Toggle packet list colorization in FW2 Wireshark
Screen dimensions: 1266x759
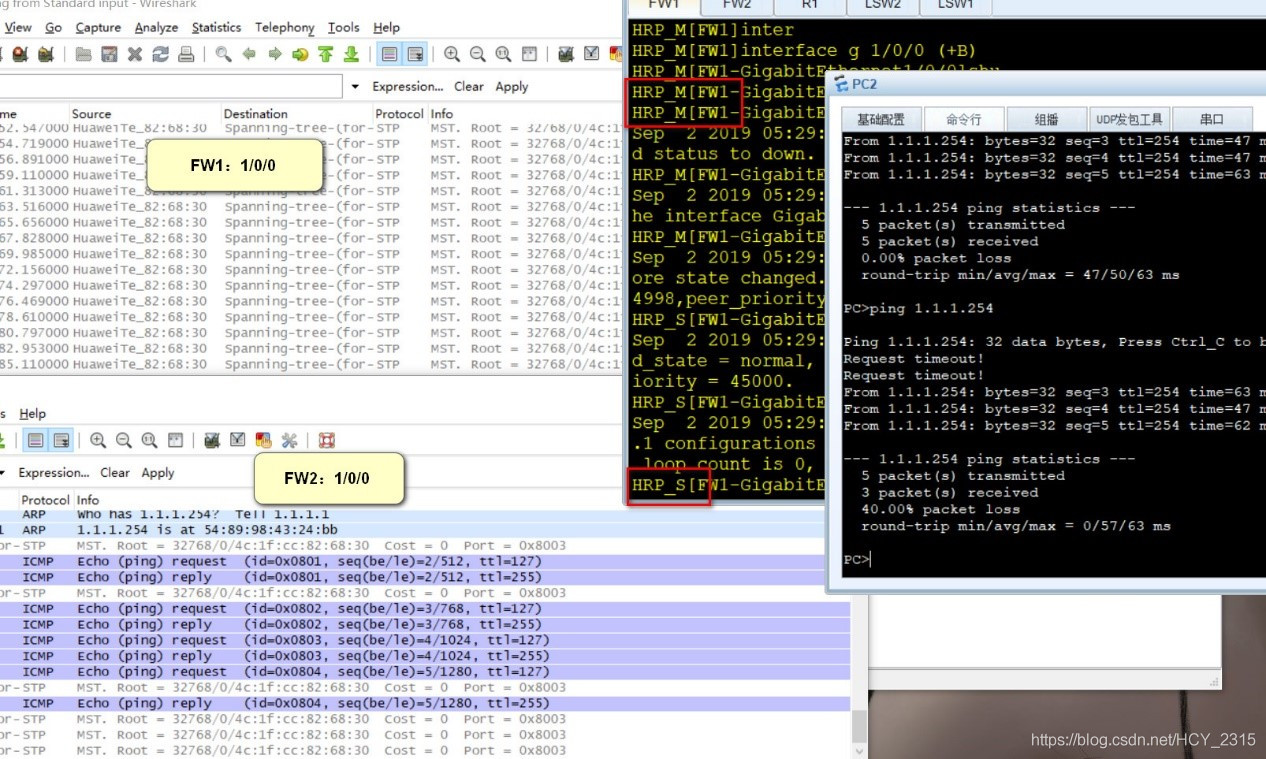click(x=36, y=440)
